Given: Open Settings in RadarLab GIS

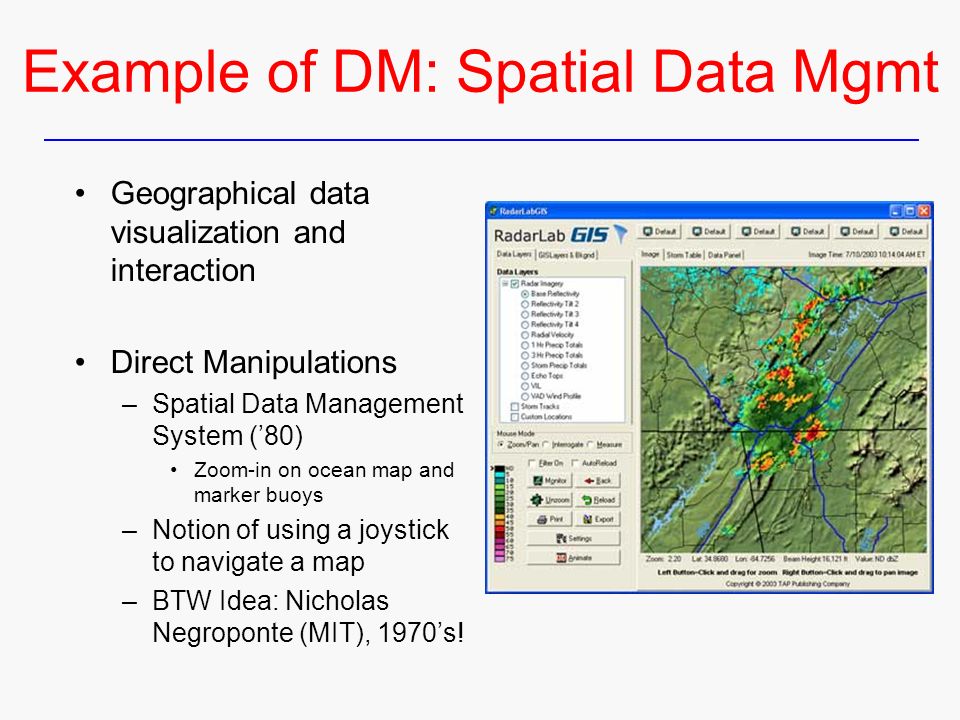Looking at the screenshot, I should click(574, 538).
